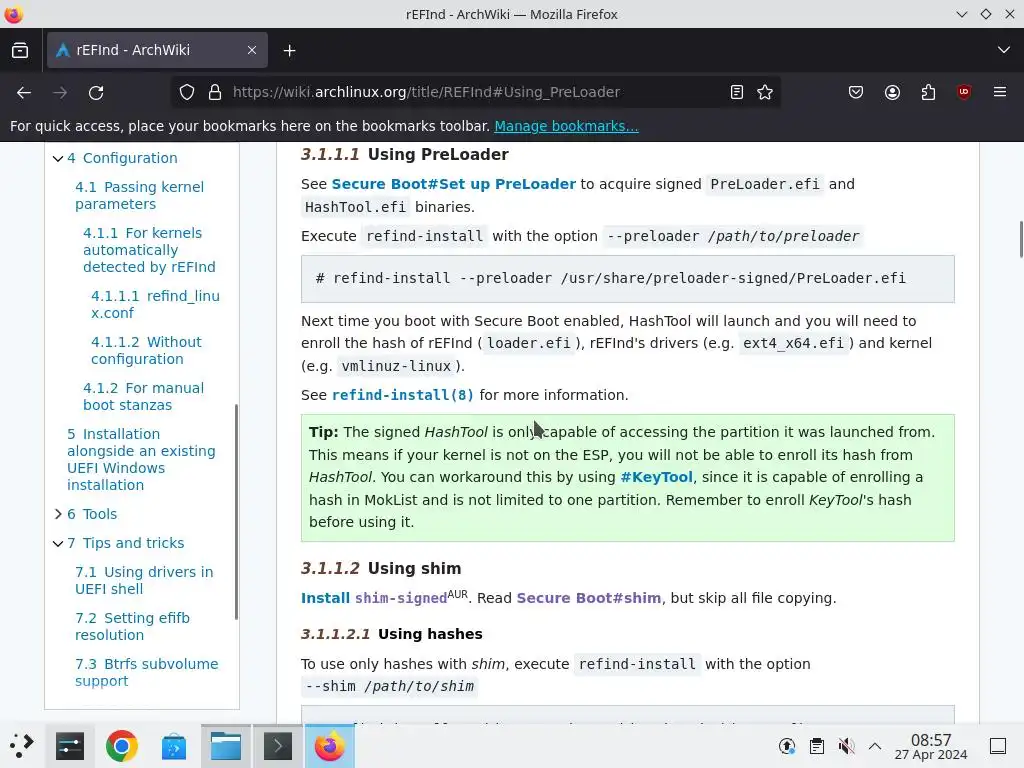Viewport: 1024px width, 768px height.
Task: Open 7.3 Btrfs subvolume support entry
Action: click(146, 672)
